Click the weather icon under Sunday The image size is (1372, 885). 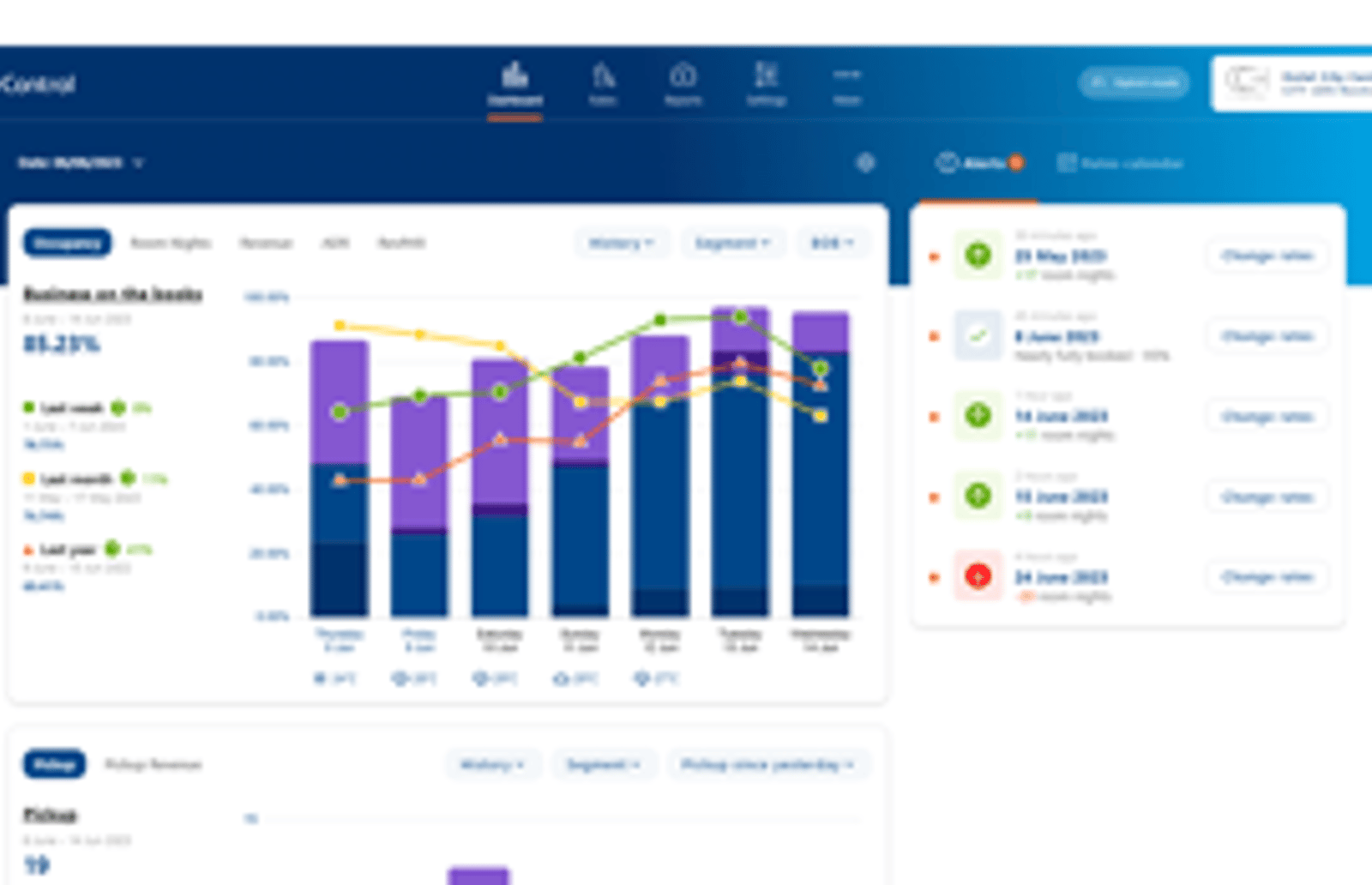click(562, 678)
